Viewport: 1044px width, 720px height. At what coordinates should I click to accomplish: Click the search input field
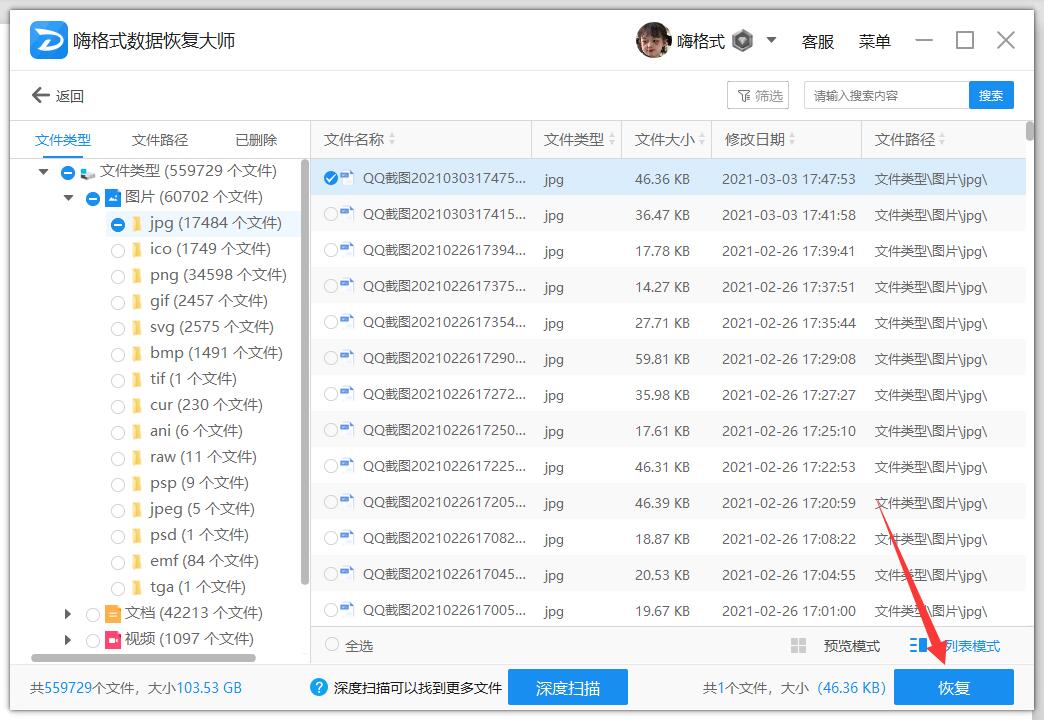coord(886,95)
